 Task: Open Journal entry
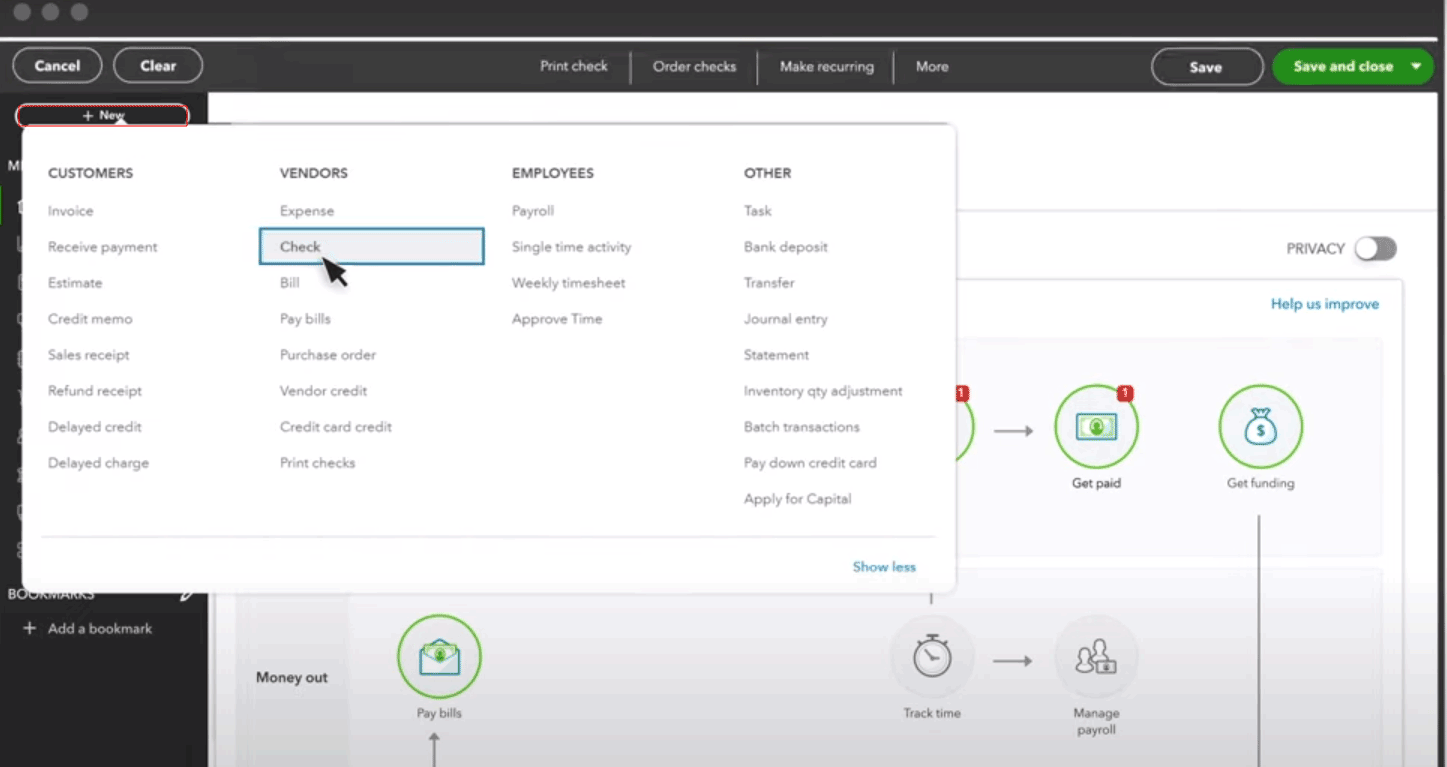pyautogui.click(x=786, y=319)
